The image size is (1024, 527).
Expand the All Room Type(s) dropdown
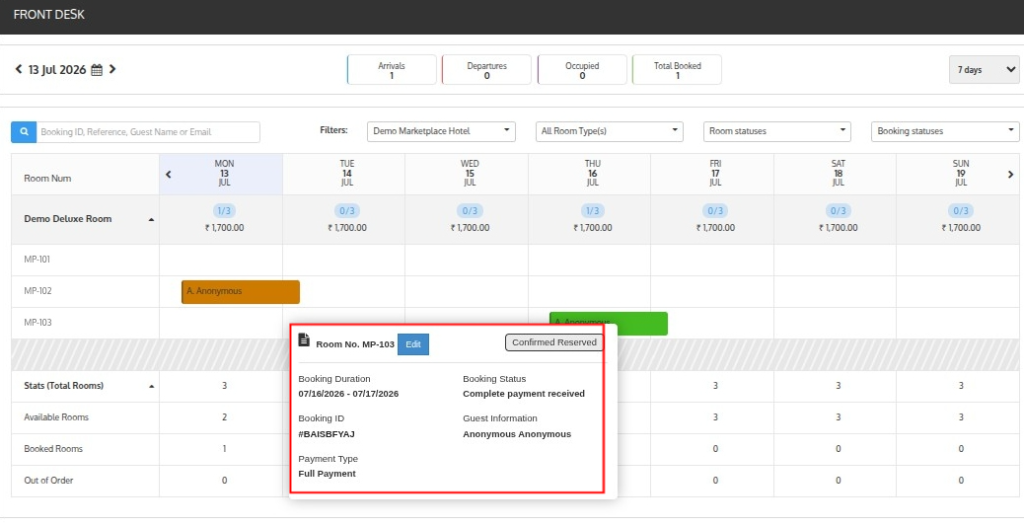609,131
